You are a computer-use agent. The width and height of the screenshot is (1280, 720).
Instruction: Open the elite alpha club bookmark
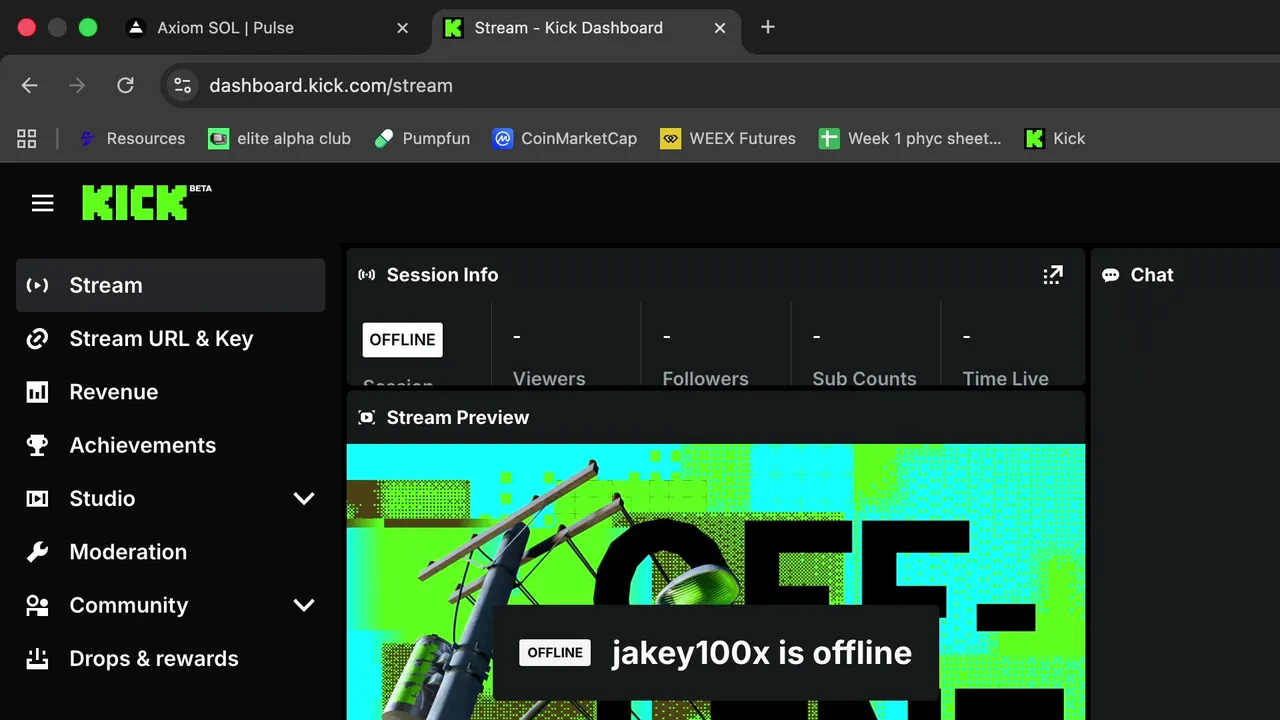pos(279,139)
